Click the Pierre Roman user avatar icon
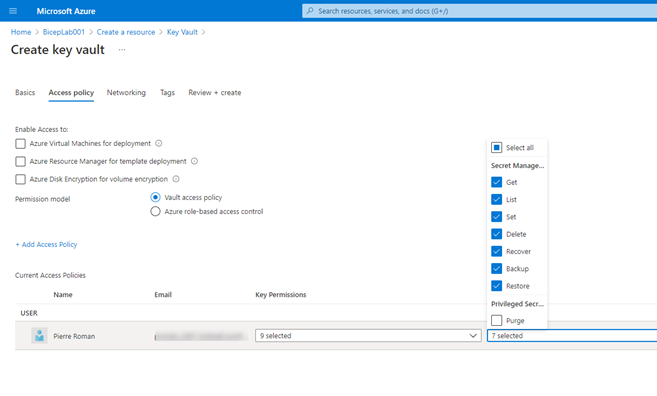The height and width of the screenshot is (396, 657). (x=39, y=336)
